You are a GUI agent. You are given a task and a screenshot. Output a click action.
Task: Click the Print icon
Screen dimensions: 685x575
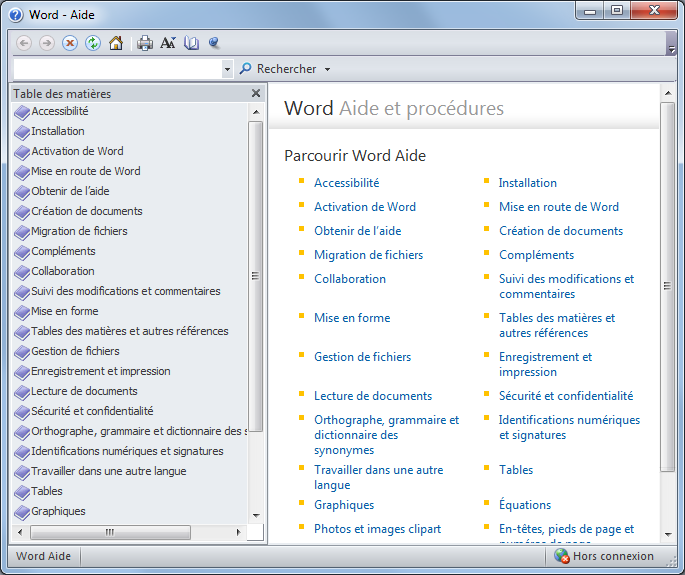(x=145, y=43)
